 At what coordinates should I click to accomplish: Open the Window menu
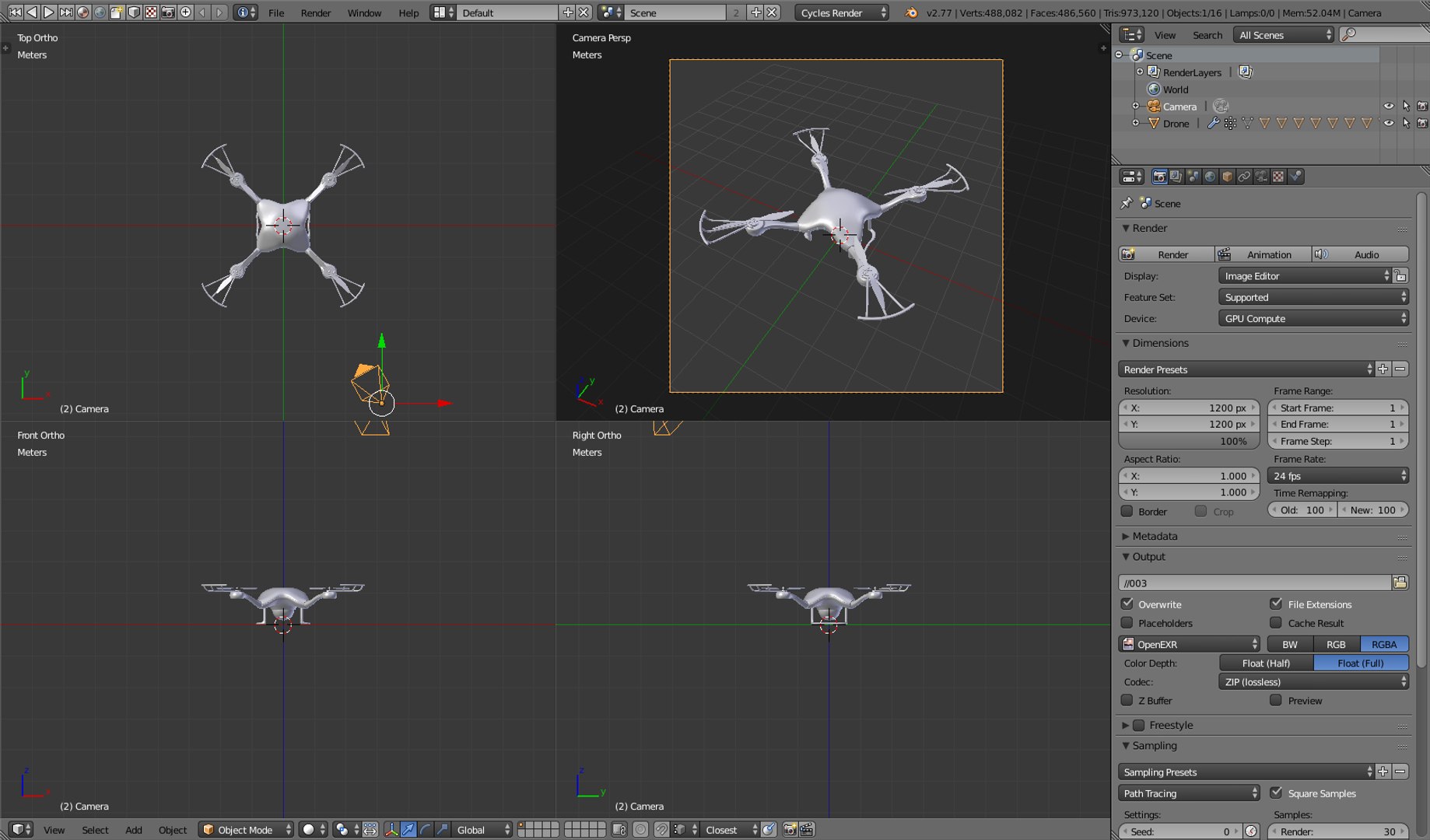(x=364, y=12)
